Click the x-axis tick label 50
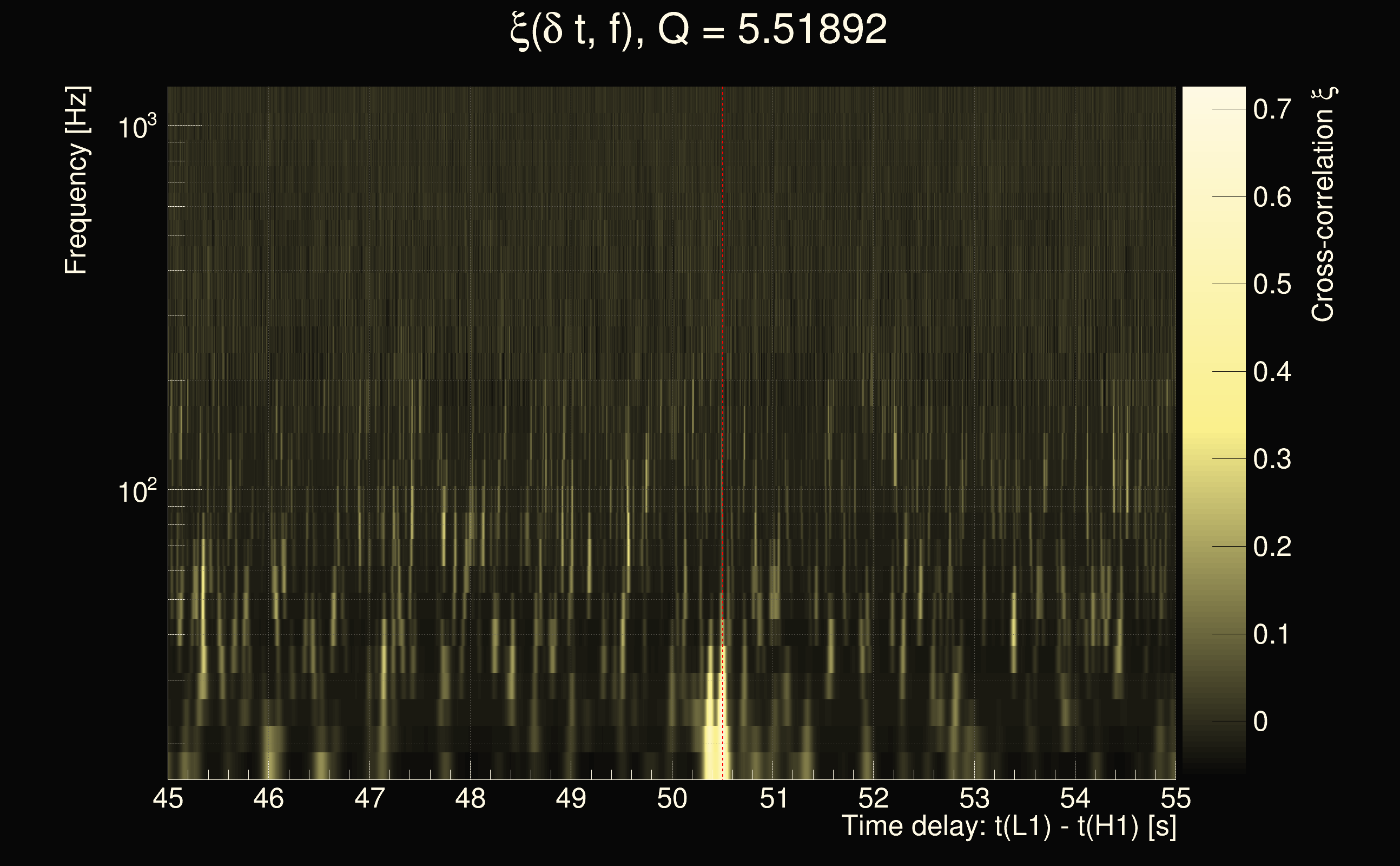The image size is (1400, 866). coord(671,798)
